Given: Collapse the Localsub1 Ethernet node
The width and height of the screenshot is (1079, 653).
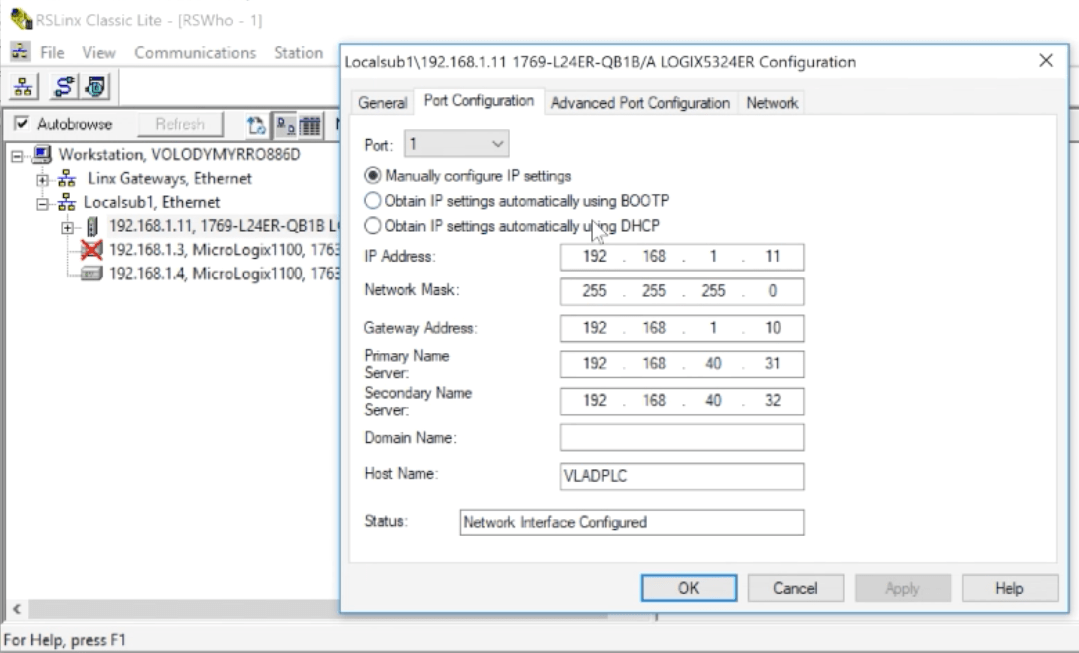Looking at the screenshot, I should click(43, 204).
